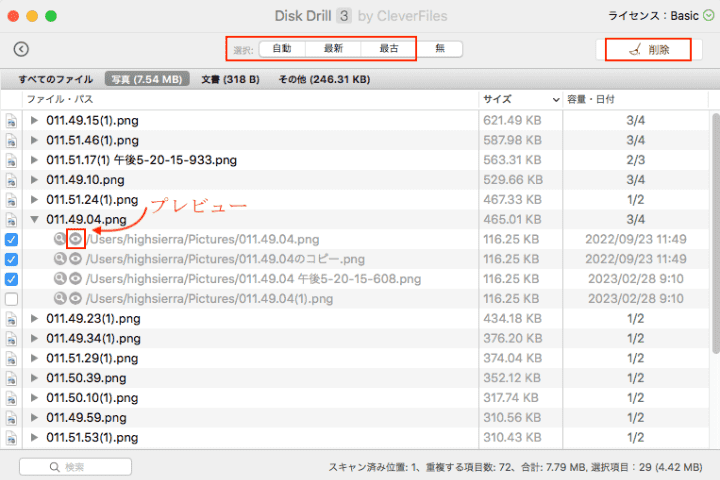
Task: Click file icon for 011.50.10(1).png row
Action: (x=11, y=398)
